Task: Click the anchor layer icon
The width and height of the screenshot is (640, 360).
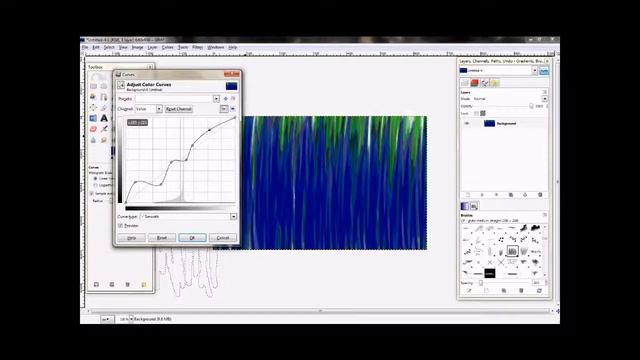Action: pyautogui.click(x=525, y=195)
